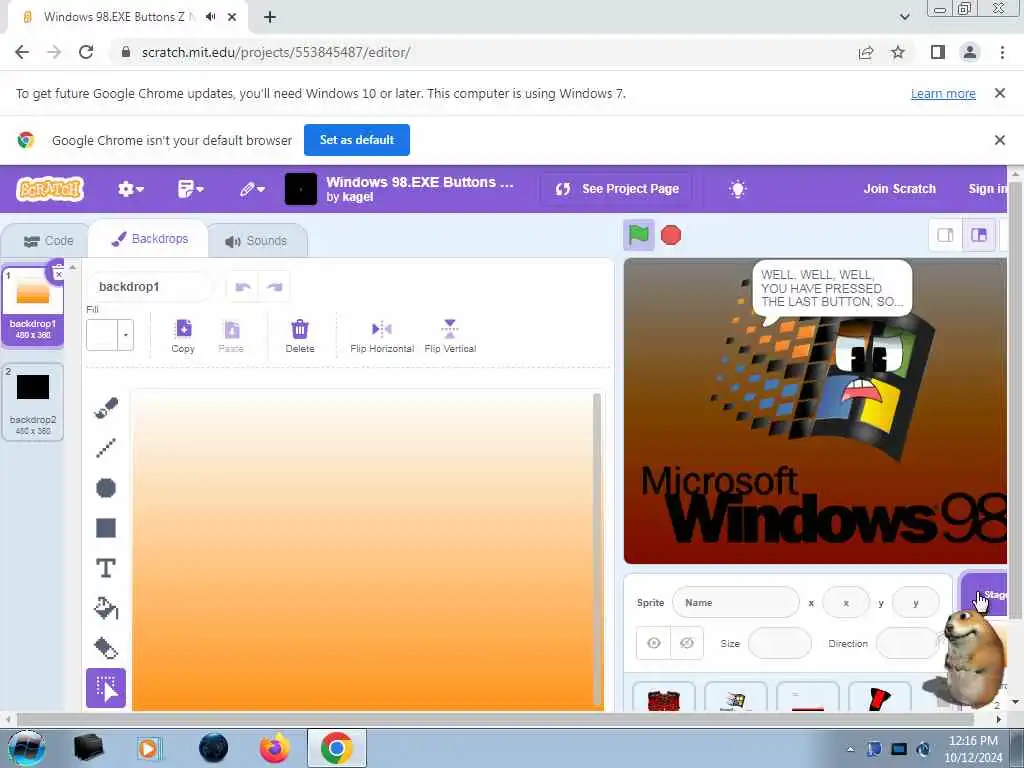This screenshot has height=768, width=1024.
Task: Stop project with red stop sign
Action: pyautogui.click(x=671, y=235)
